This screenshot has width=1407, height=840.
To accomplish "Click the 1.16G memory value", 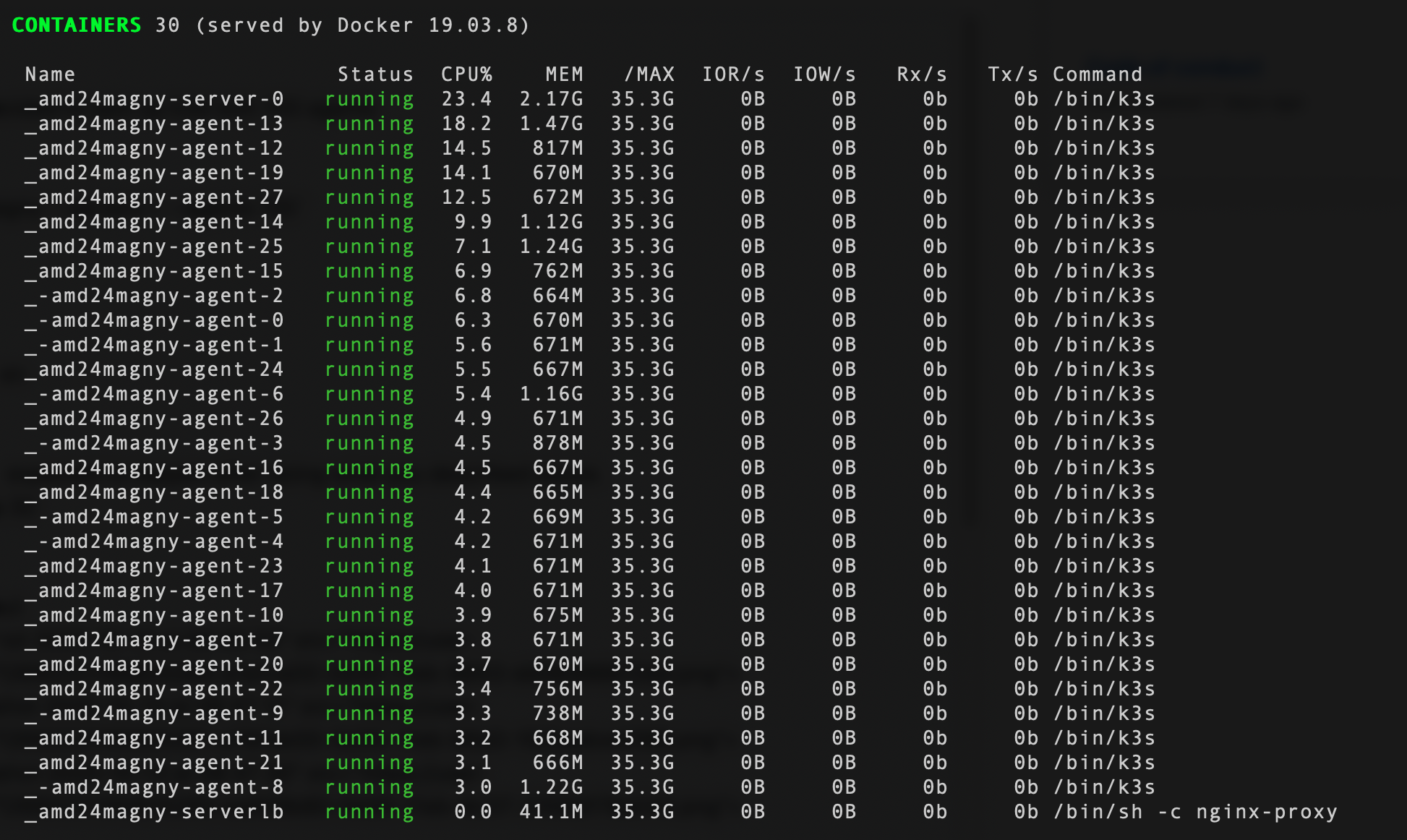I will 552,394.
